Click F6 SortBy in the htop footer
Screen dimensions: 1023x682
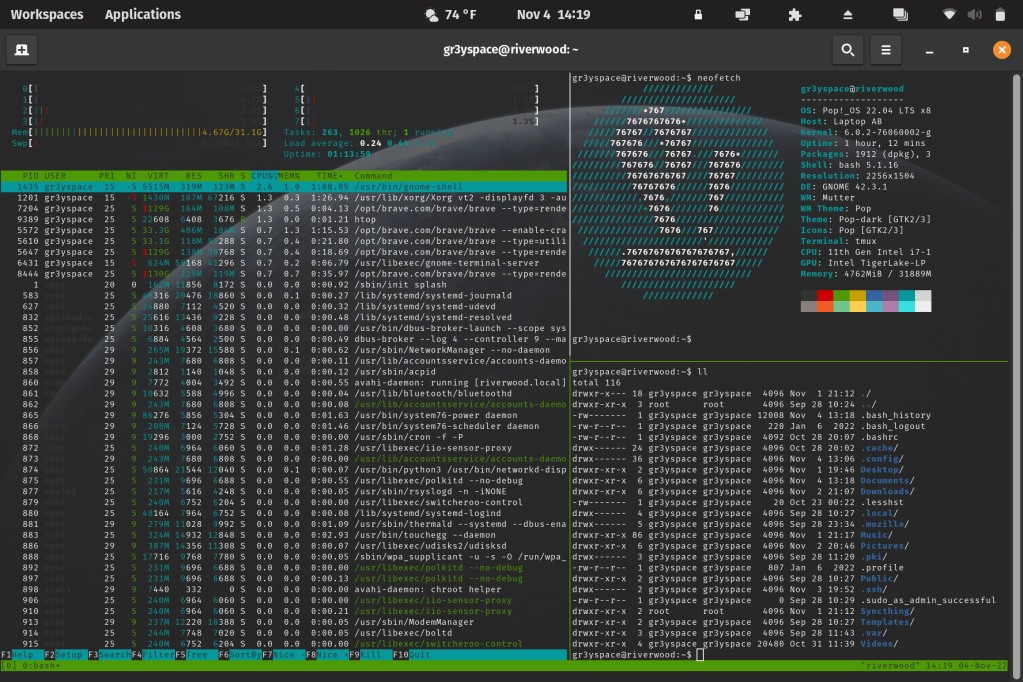240,654
